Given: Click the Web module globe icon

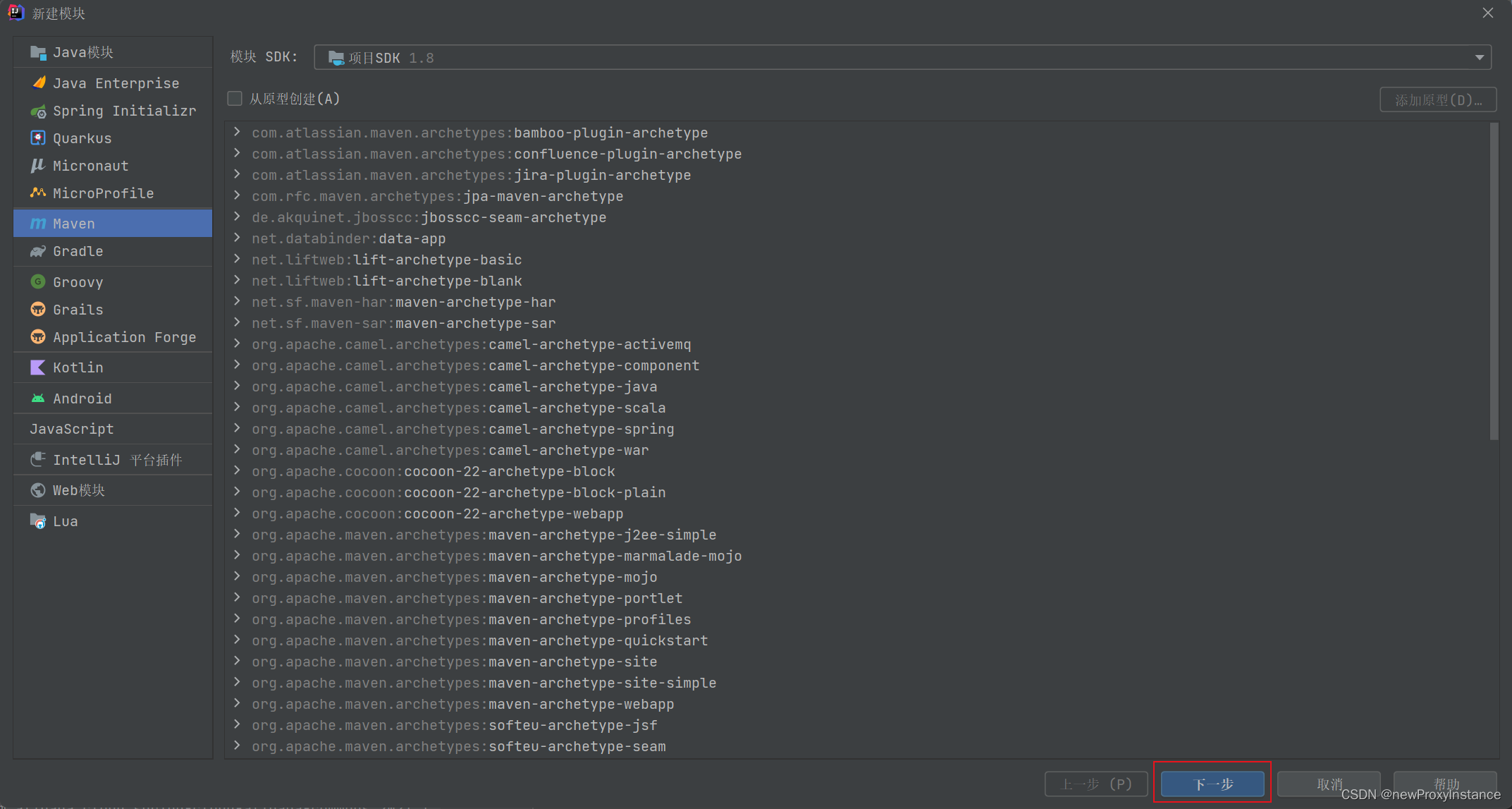Looking at the screenshot, I should (x=38, y=490).
